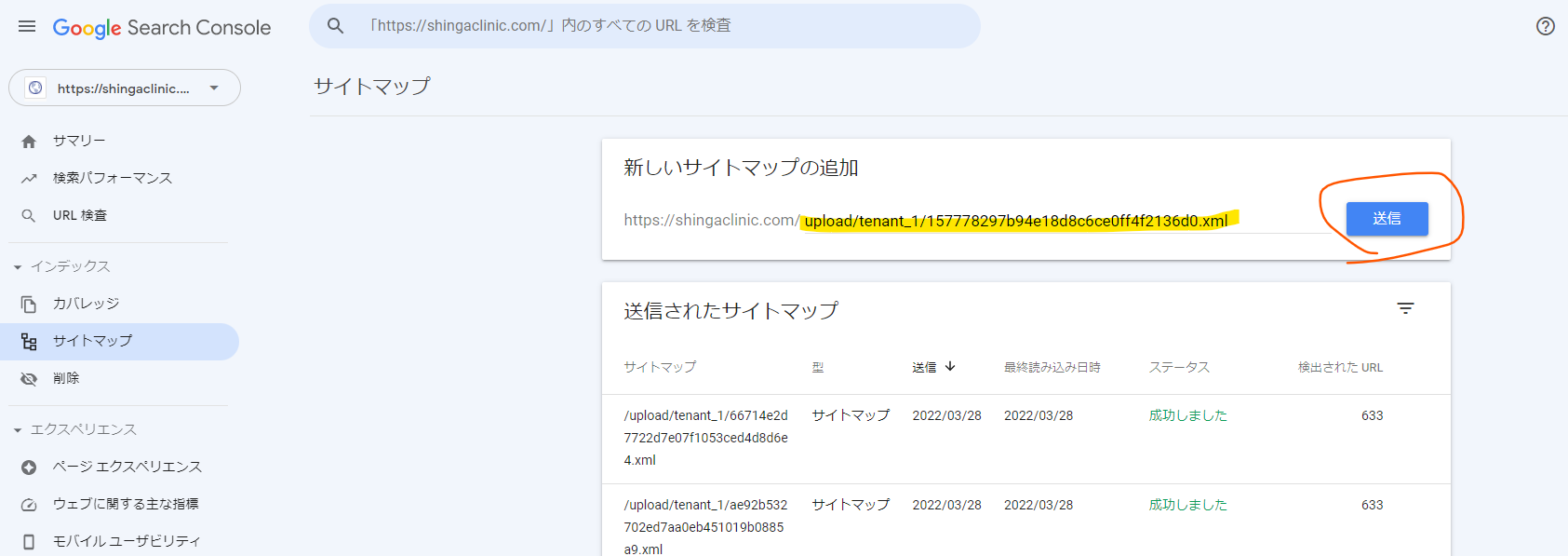Click the trend icon for 検索パフォーマンス
This screenshot has width=1568, height=556.
29,179
